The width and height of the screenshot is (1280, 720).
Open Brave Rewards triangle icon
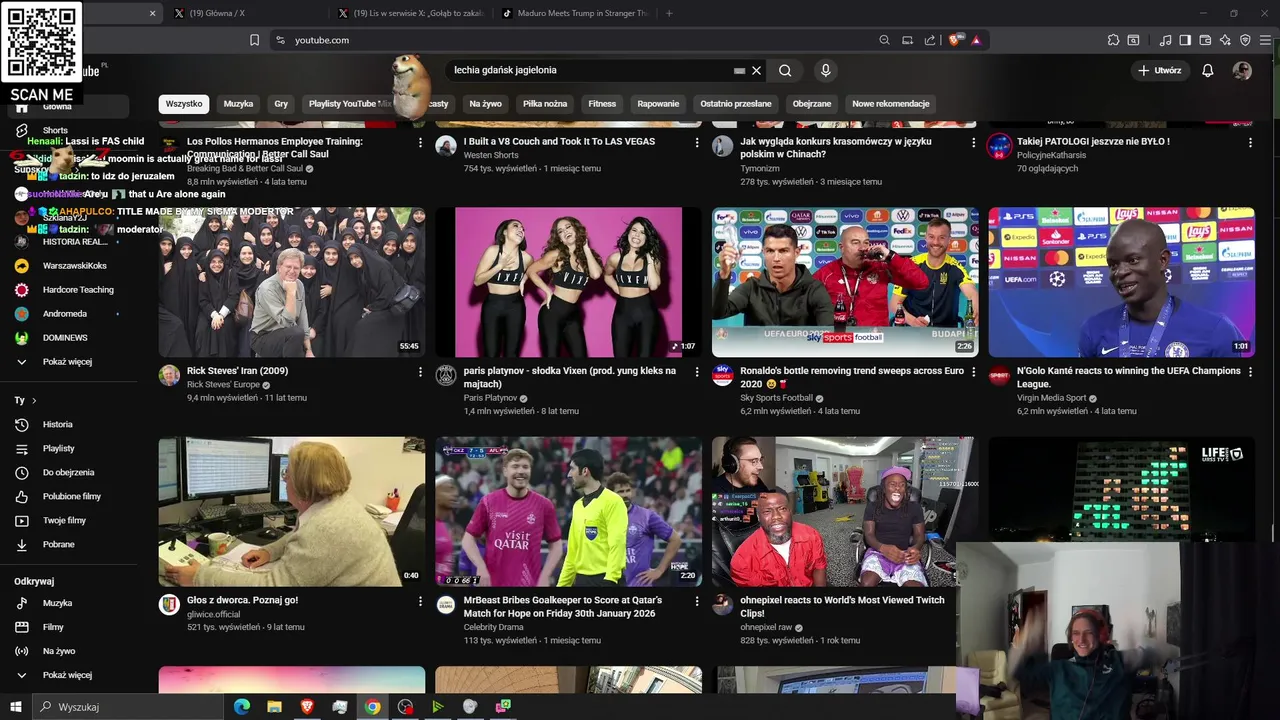tap(975, 40)
